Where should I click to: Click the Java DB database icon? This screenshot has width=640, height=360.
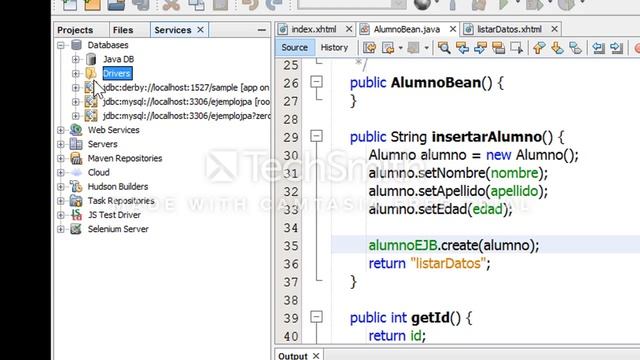91,59
